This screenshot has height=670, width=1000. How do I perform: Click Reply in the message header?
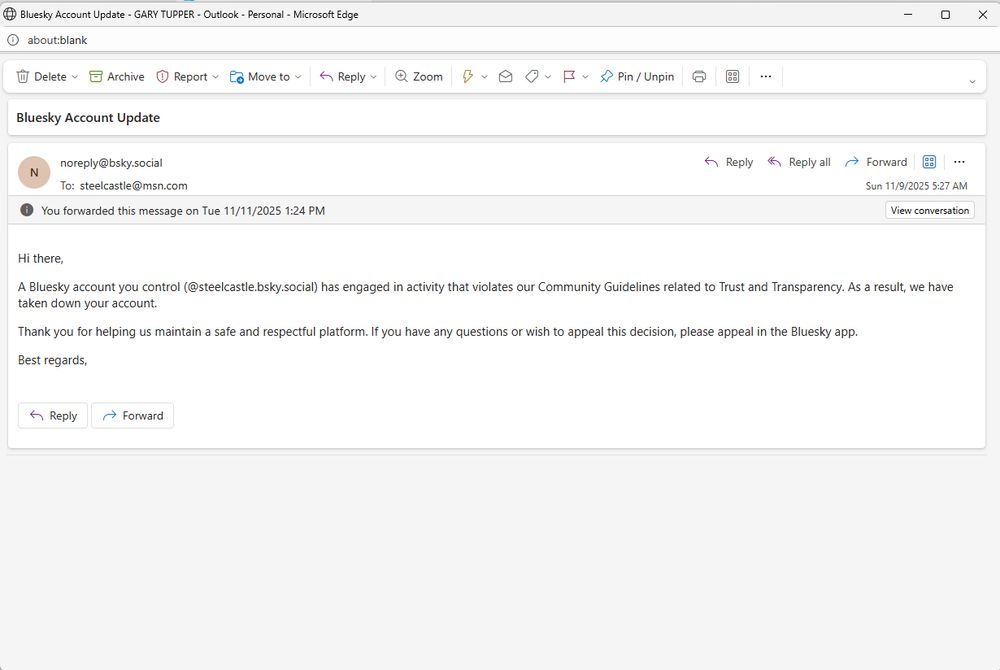coord(729,162)
